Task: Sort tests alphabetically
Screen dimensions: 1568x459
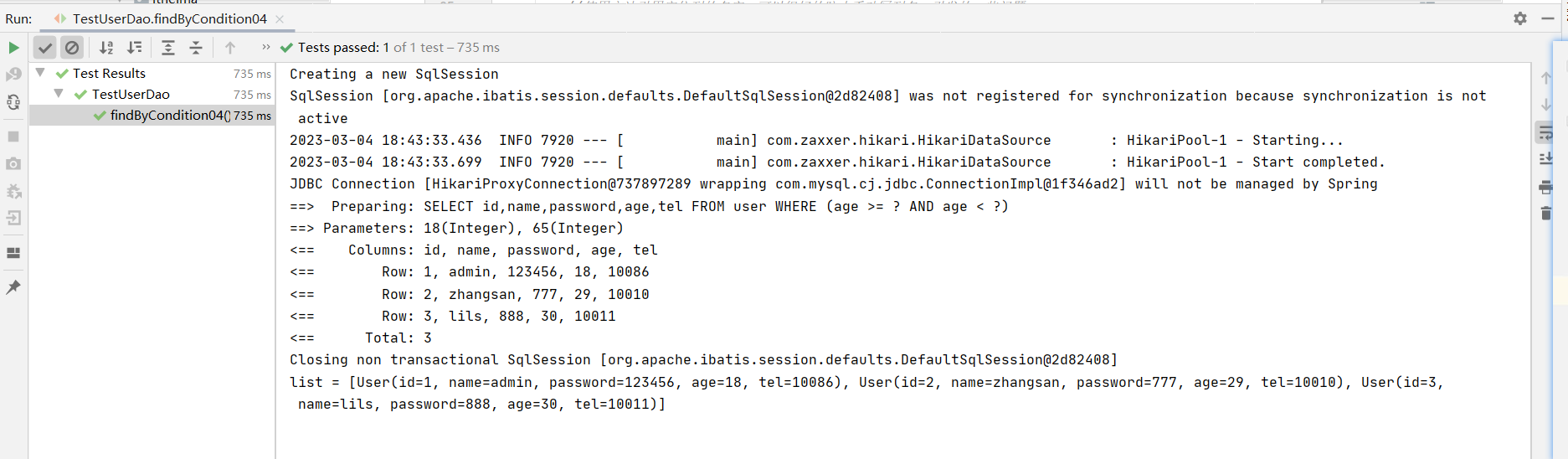Action: coord(106,48)
